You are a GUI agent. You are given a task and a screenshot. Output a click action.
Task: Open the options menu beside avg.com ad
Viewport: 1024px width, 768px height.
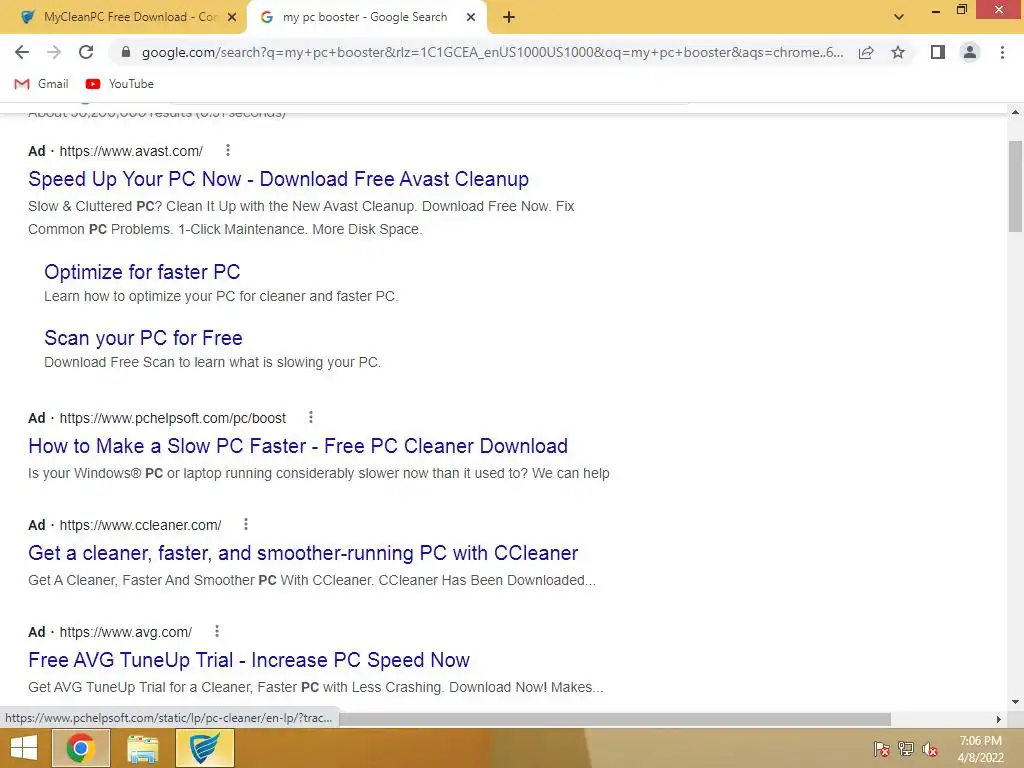tap(217, 631)
